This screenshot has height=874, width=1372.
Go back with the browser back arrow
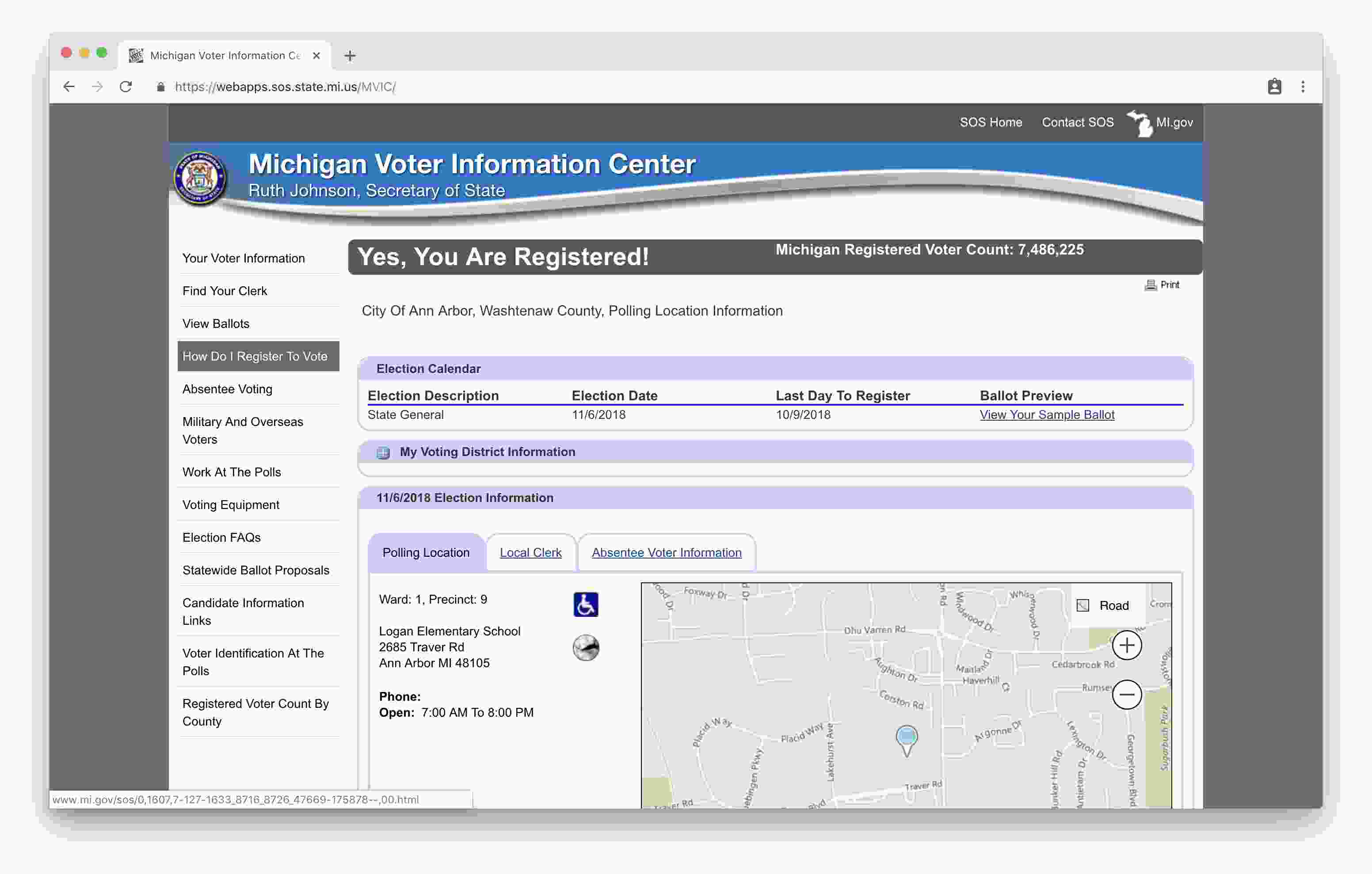coord(69,87)
